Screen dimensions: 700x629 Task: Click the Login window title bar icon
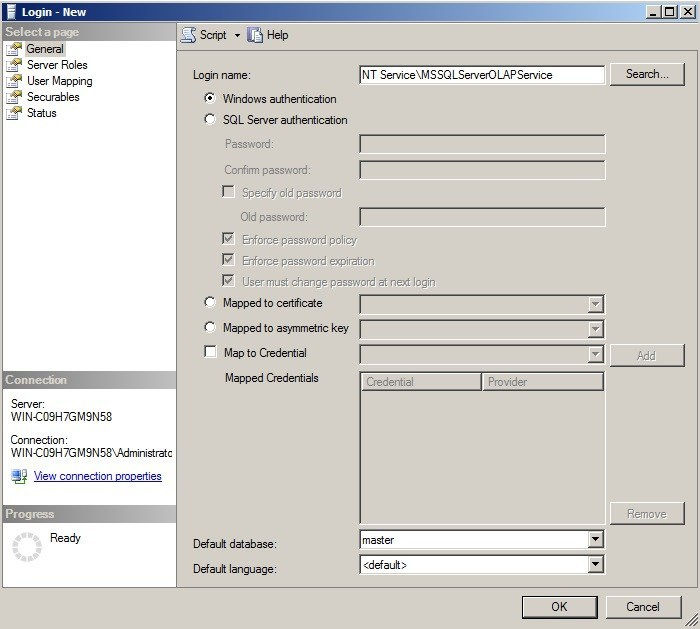(x=12, y=12)
